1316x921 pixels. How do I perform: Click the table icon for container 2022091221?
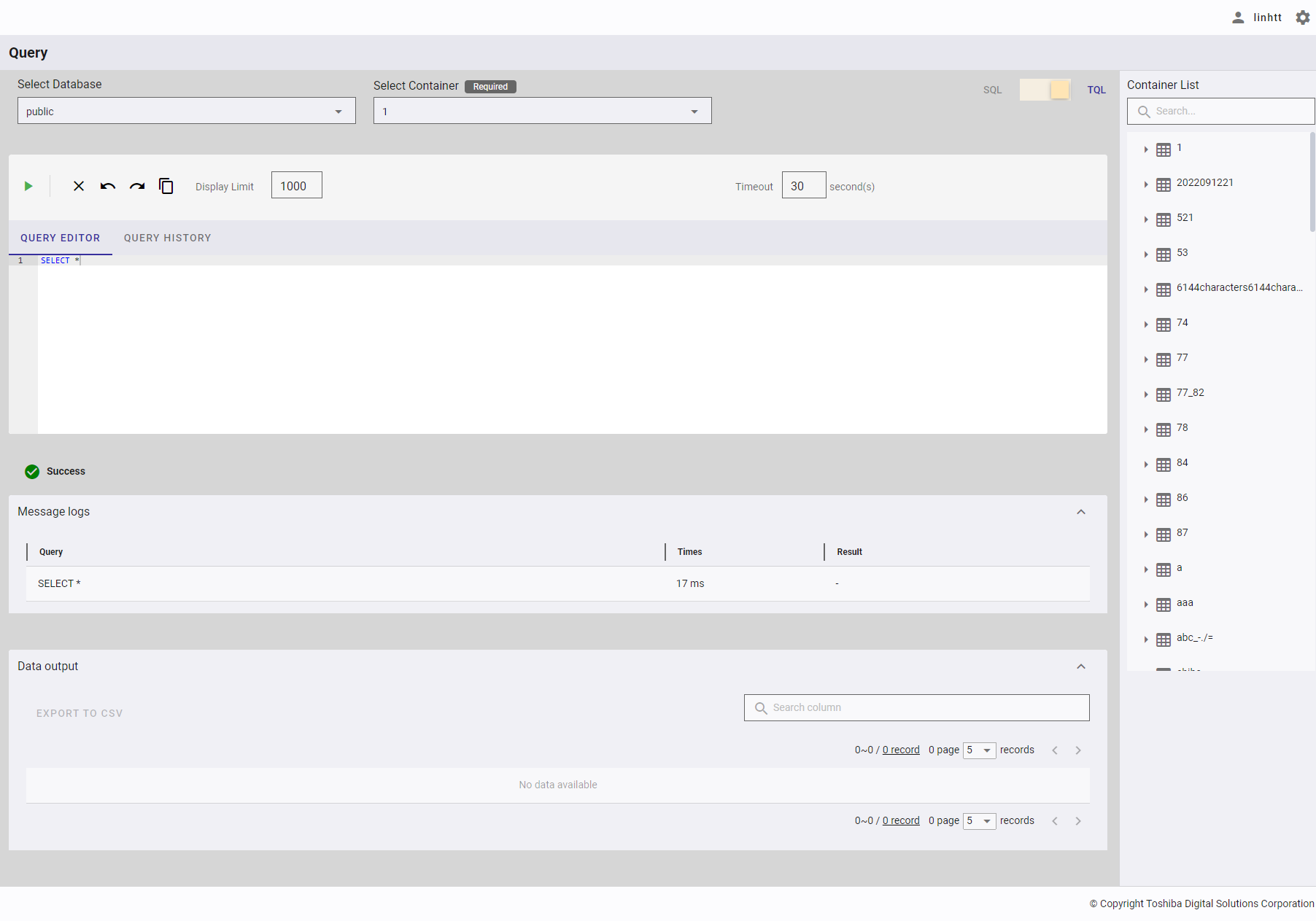(x=1164, y=184)
